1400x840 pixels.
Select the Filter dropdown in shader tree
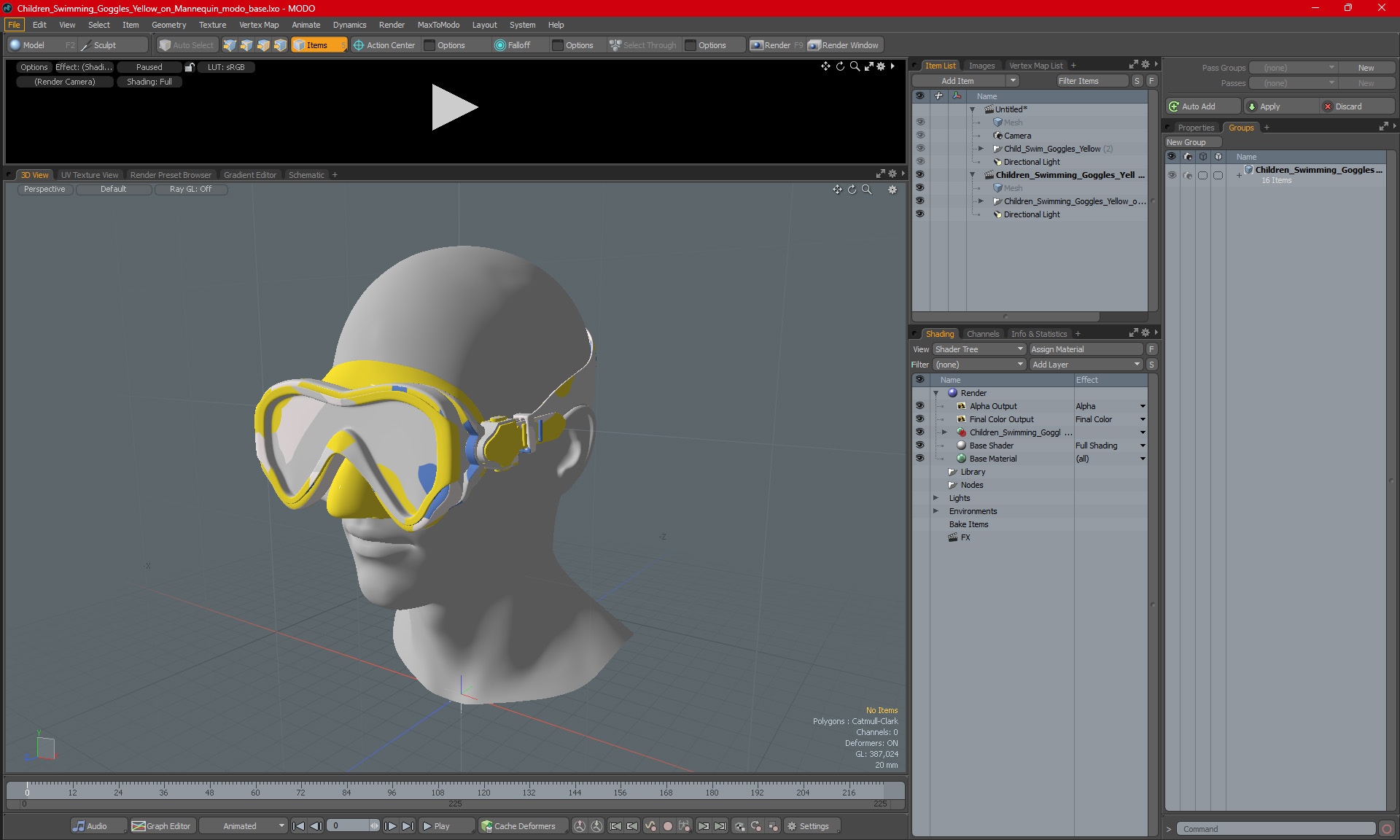coord(975,364)
